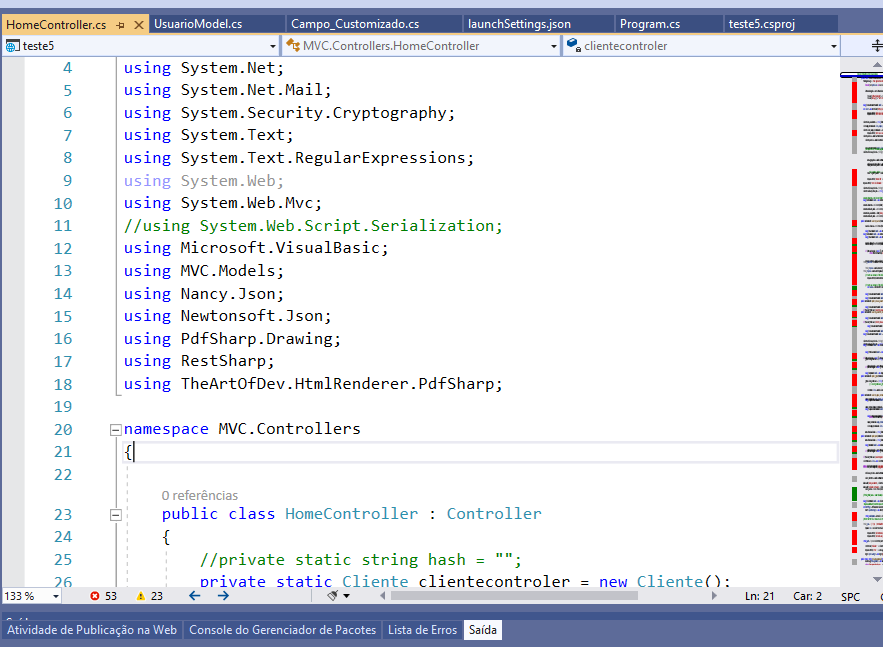Click the code cleanup broom icon
The height and width of the screenshot is (647, 883).
point(333,595)
